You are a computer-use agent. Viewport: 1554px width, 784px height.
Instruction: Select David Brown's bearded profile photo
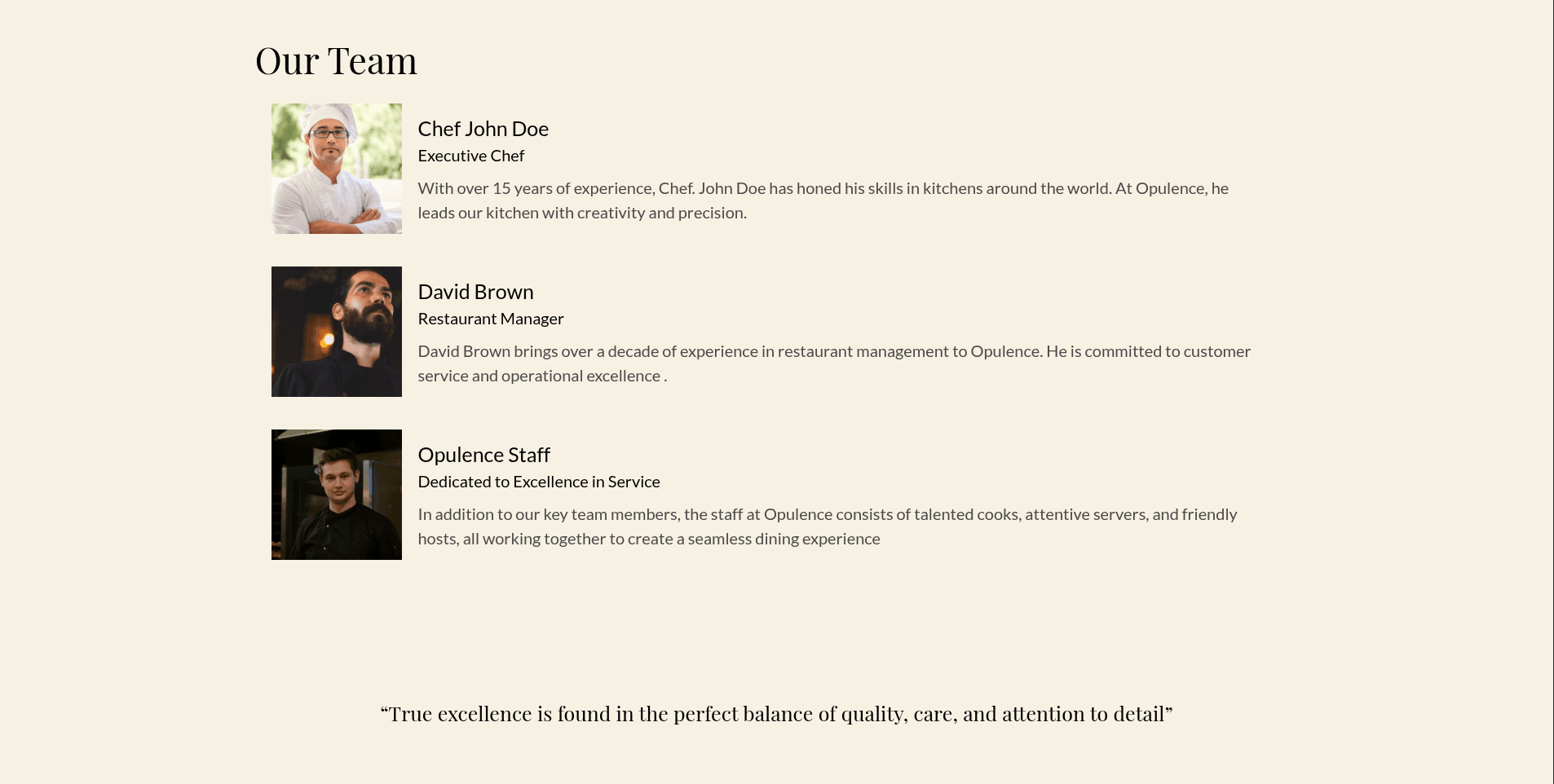click(336, 332)
